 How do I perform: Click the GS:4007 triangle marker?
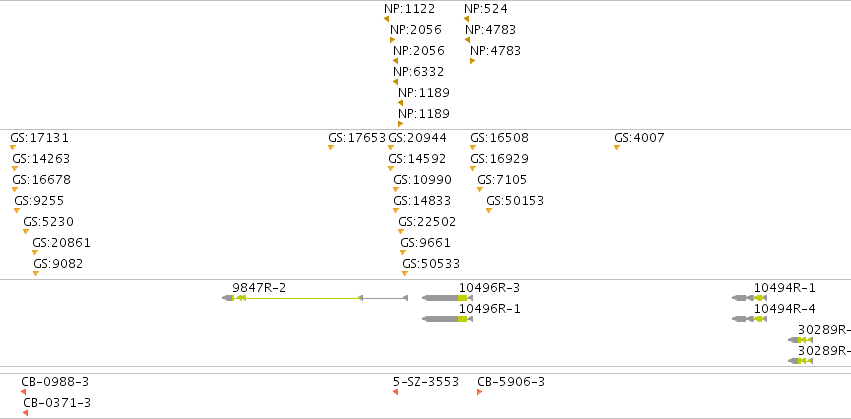[617, 148]
